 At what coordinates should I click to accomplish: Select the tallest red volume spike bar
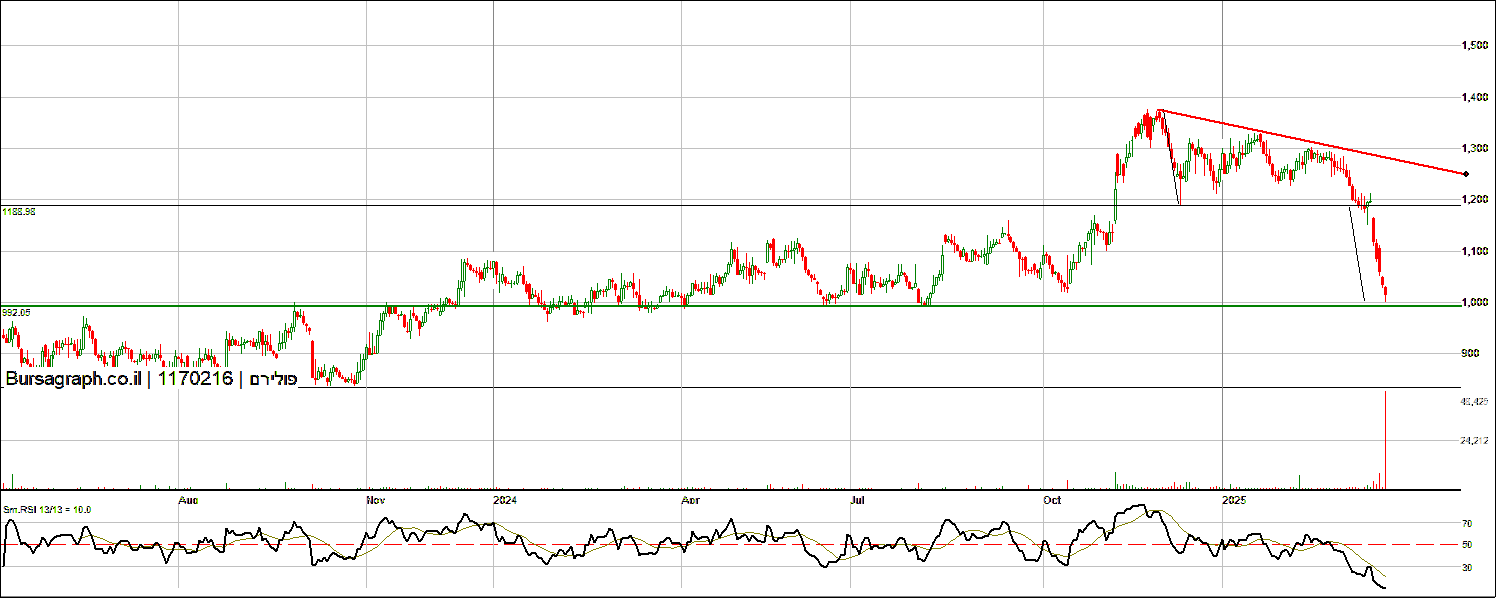pyautogui.click(x=1385, y=440)
